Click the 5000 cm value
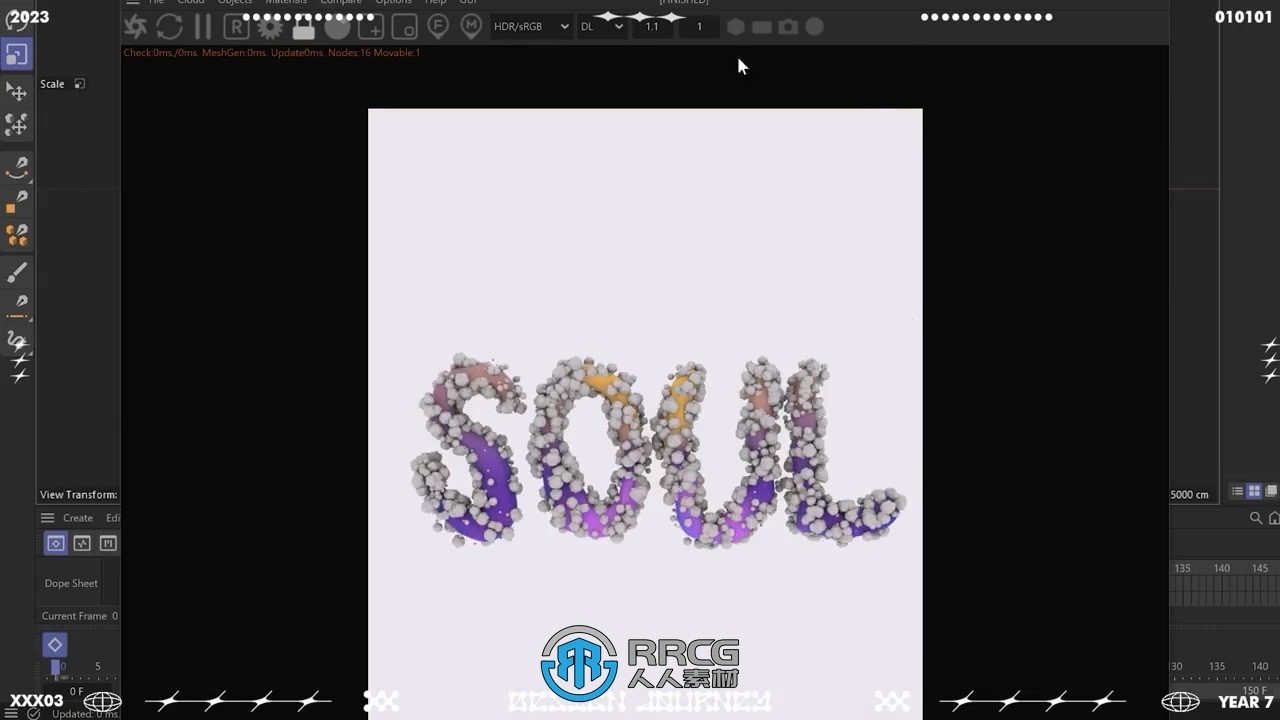 [1190, 494]
